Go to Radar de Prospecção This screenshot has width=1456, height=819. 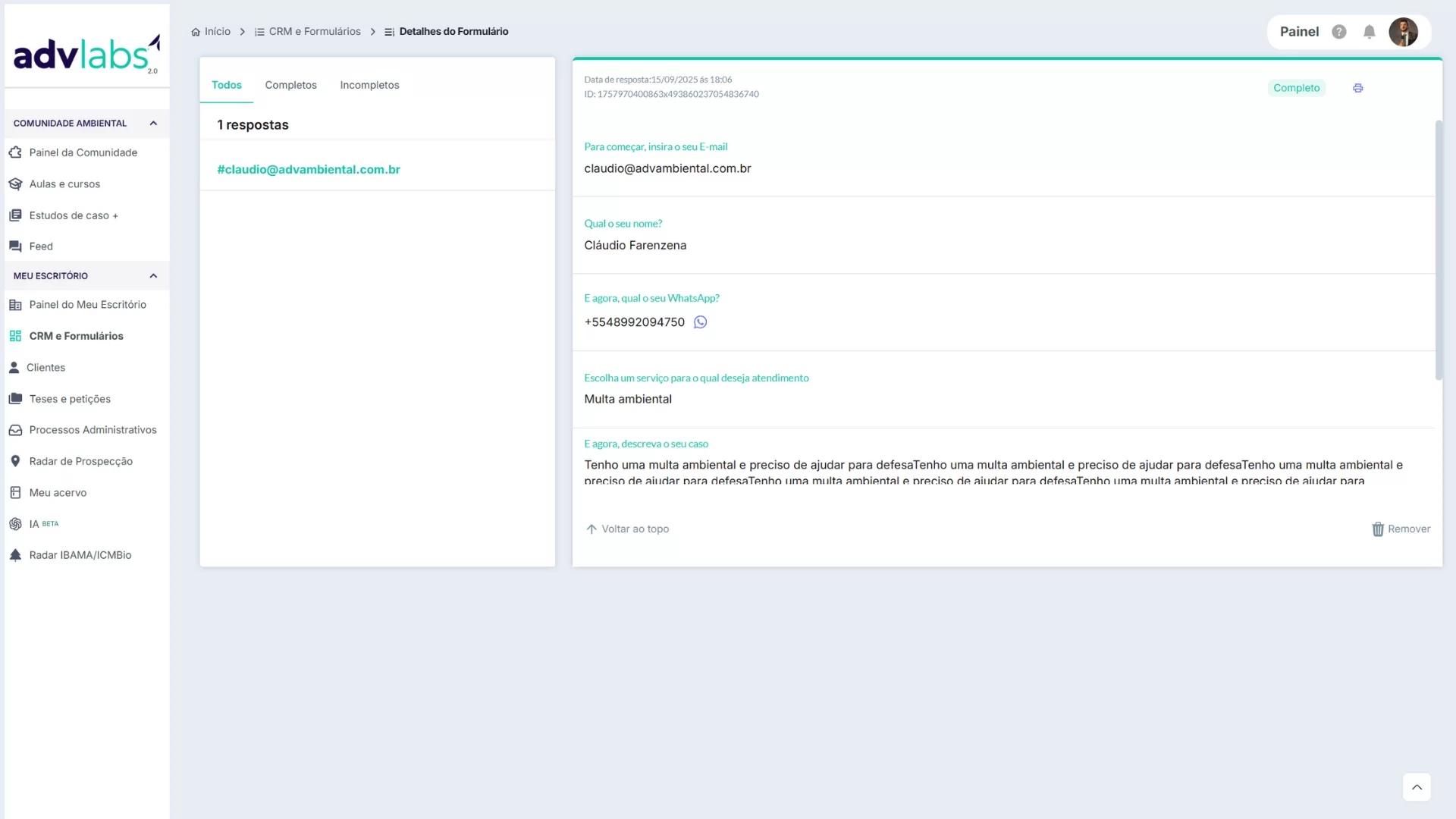click(x=80, y=461)
